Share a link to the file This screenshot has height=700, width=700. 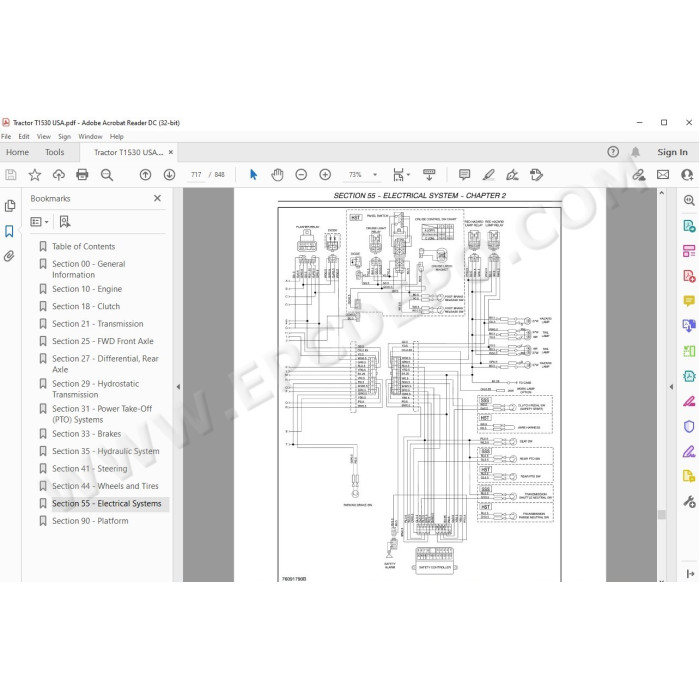[639, 175]
